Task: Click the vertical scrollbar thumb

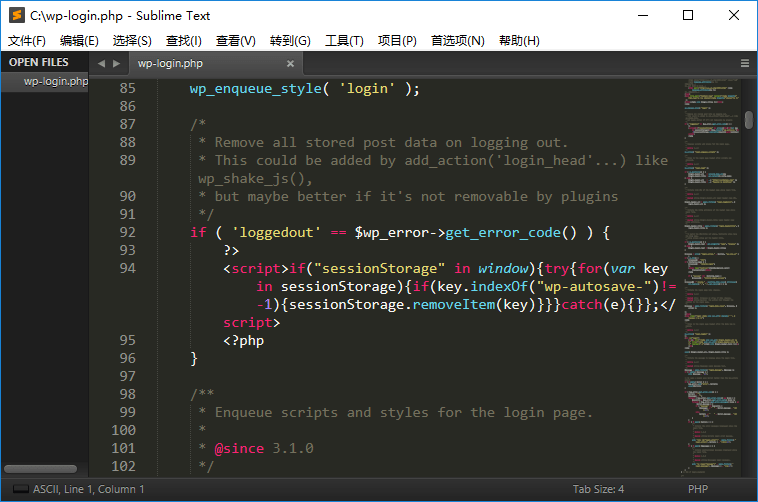Action: point(749,120)
